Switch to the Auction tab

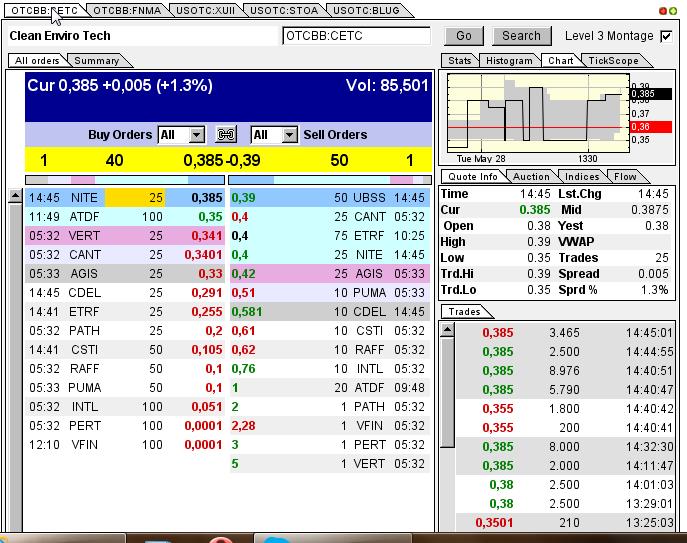[531, 177]
